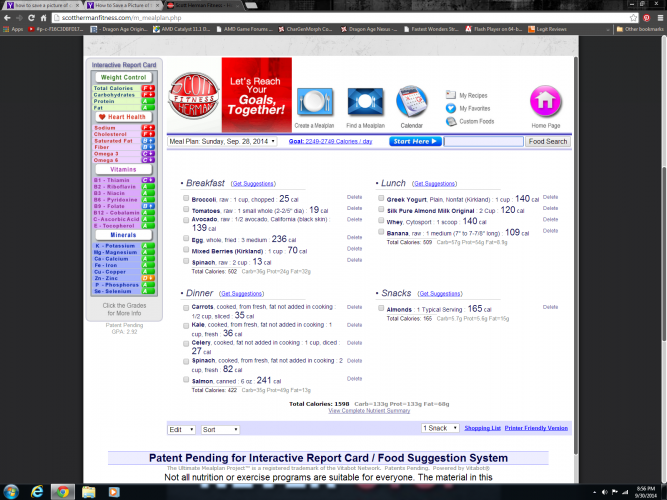Open the Meal Plan date dropdown

[274, 142]
